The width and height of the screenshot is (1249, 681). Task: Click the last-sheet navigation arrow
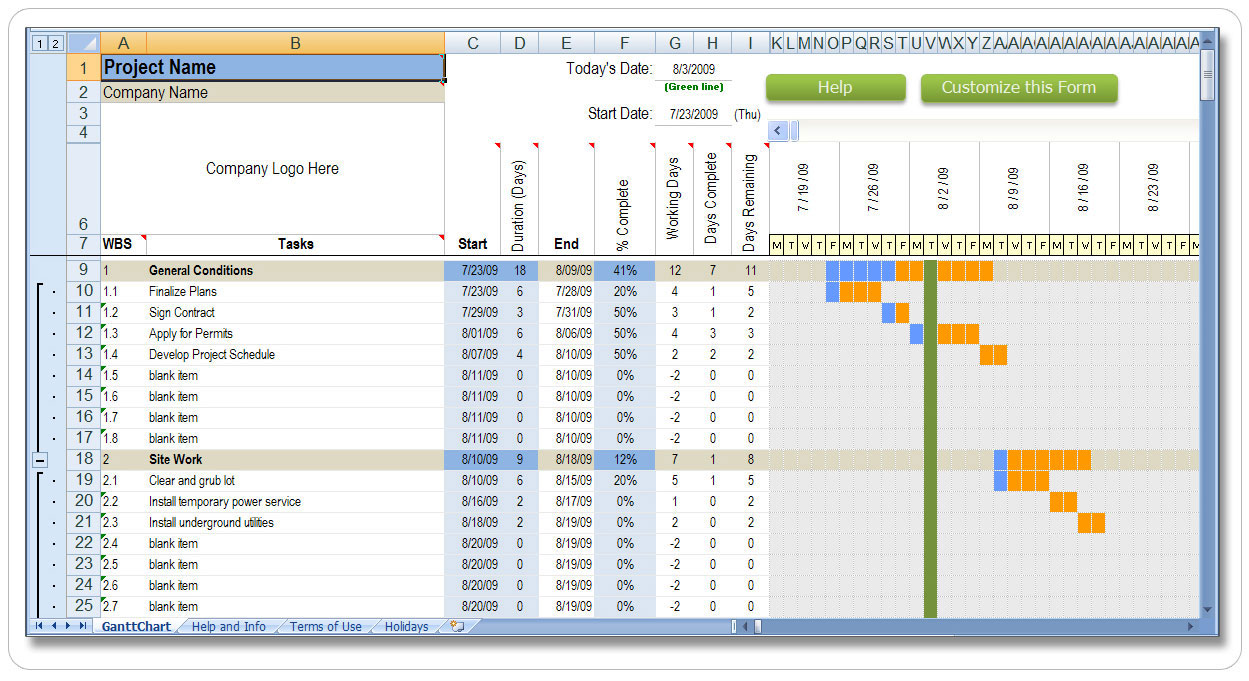click(x=81, y=627)
